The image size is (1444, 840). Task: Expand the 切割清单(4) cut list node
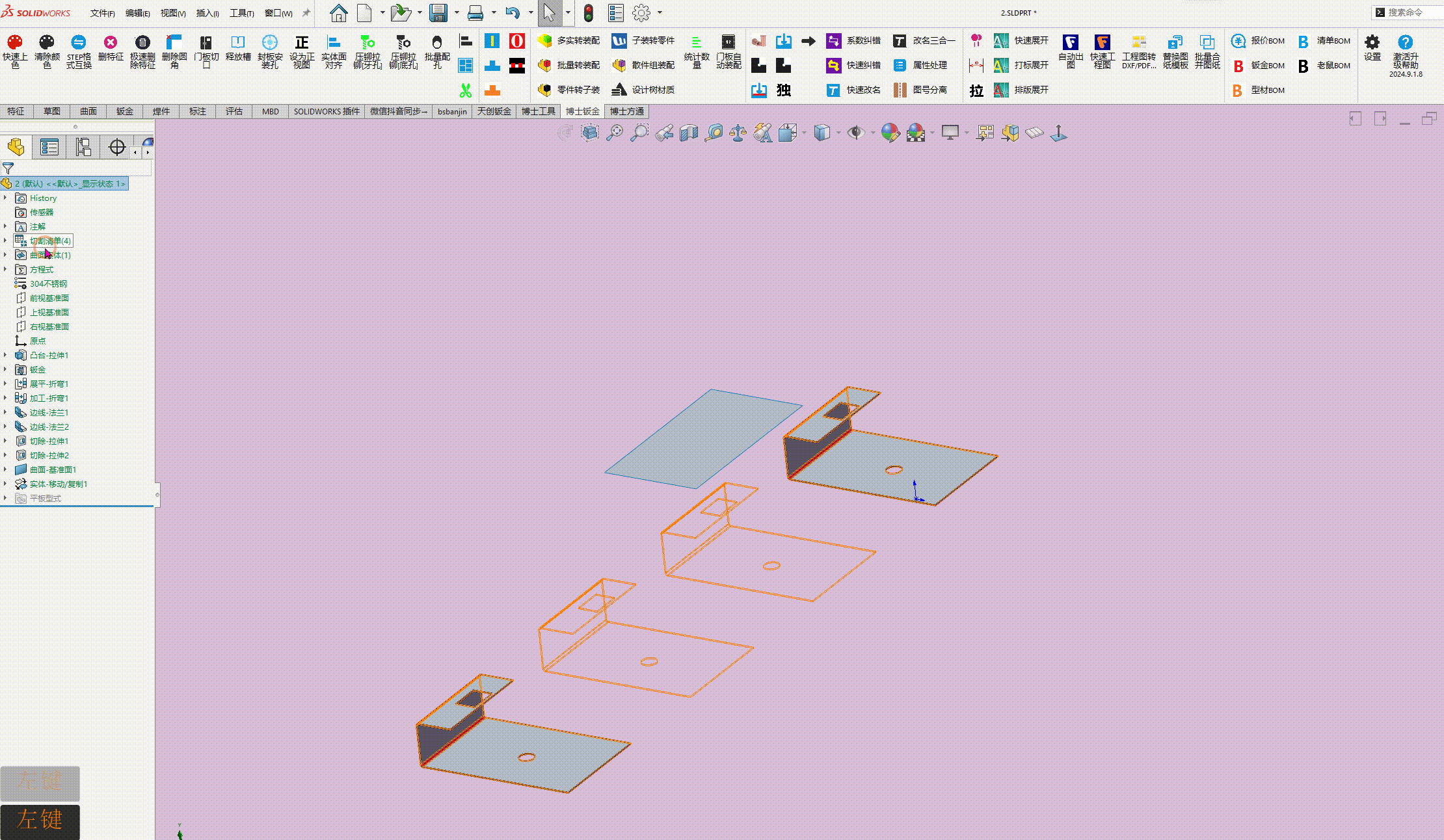(5, 241)
